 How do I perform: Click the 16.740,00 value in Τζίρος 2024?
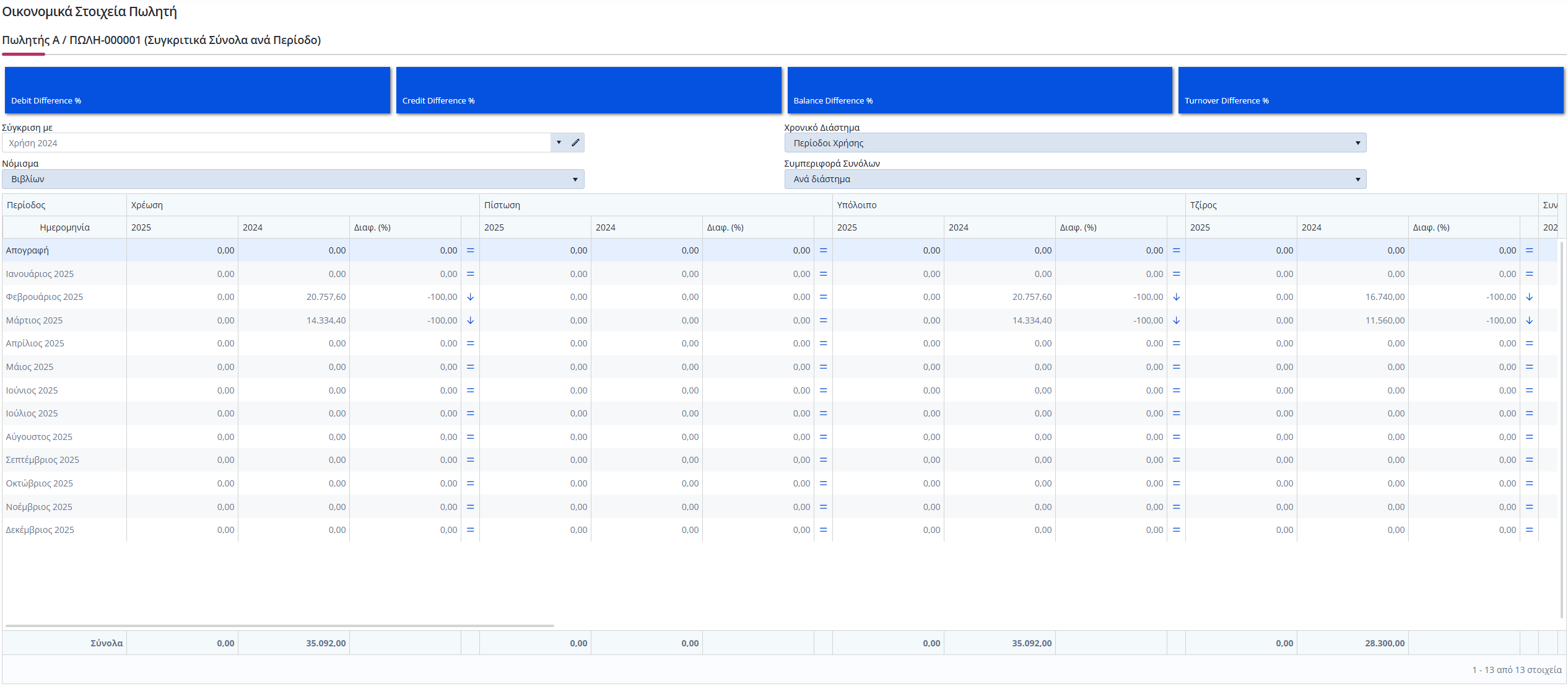pos(1385,297)
